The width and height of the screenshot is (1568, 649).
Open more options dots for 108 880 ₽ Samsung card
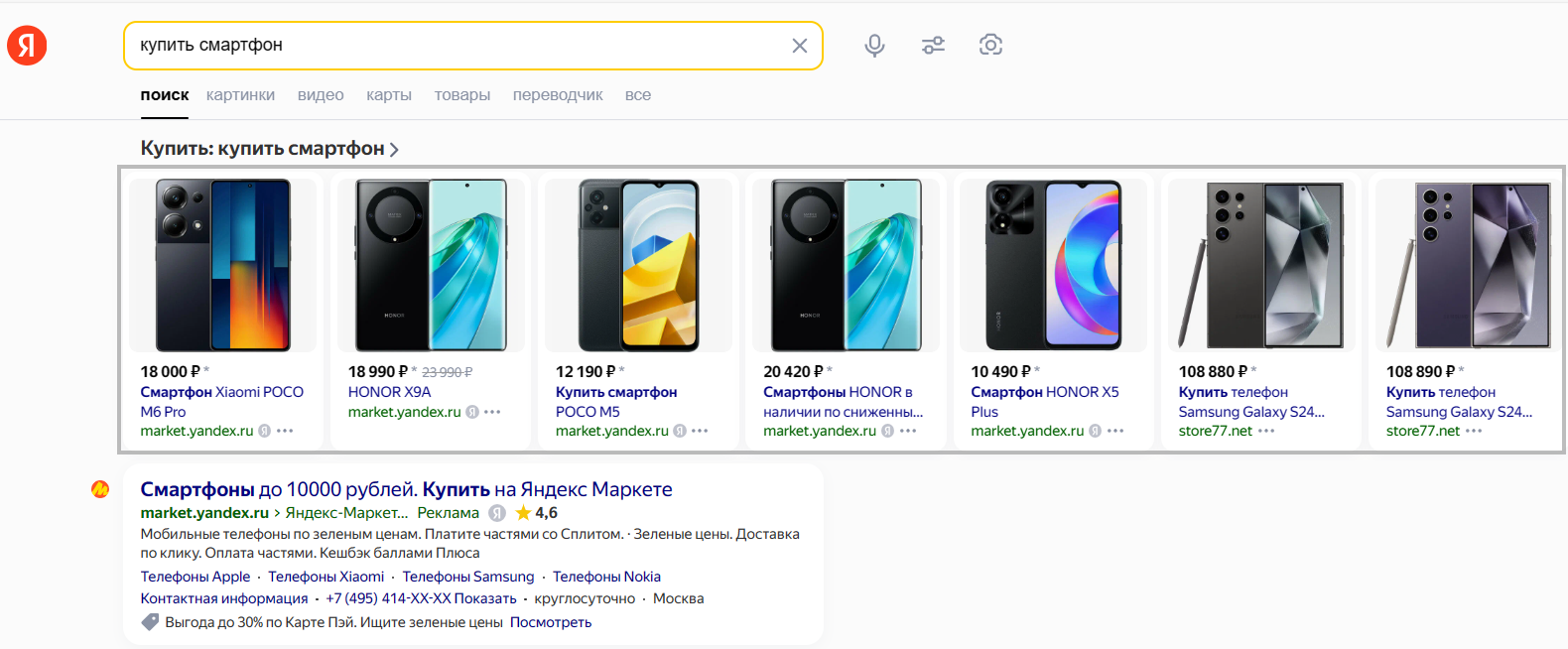[1266, 431]
